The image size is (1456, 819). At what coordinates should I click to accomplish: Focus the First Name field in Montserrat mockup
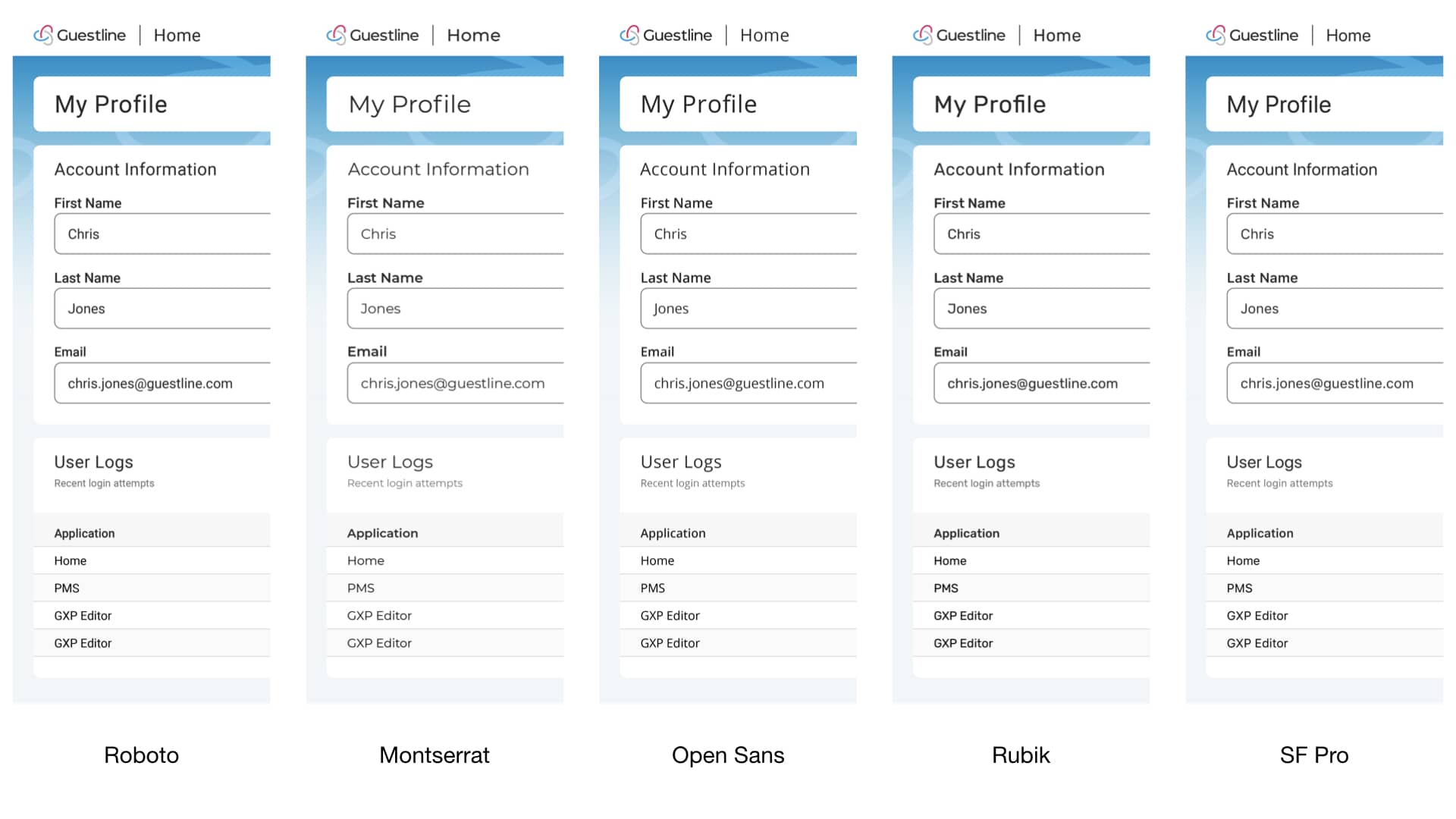coord(455,234)
